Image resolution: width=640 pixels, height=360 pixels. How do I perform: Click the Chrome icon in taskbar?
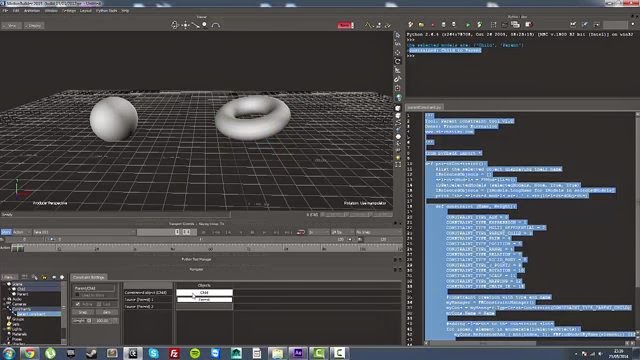[29, 353]
